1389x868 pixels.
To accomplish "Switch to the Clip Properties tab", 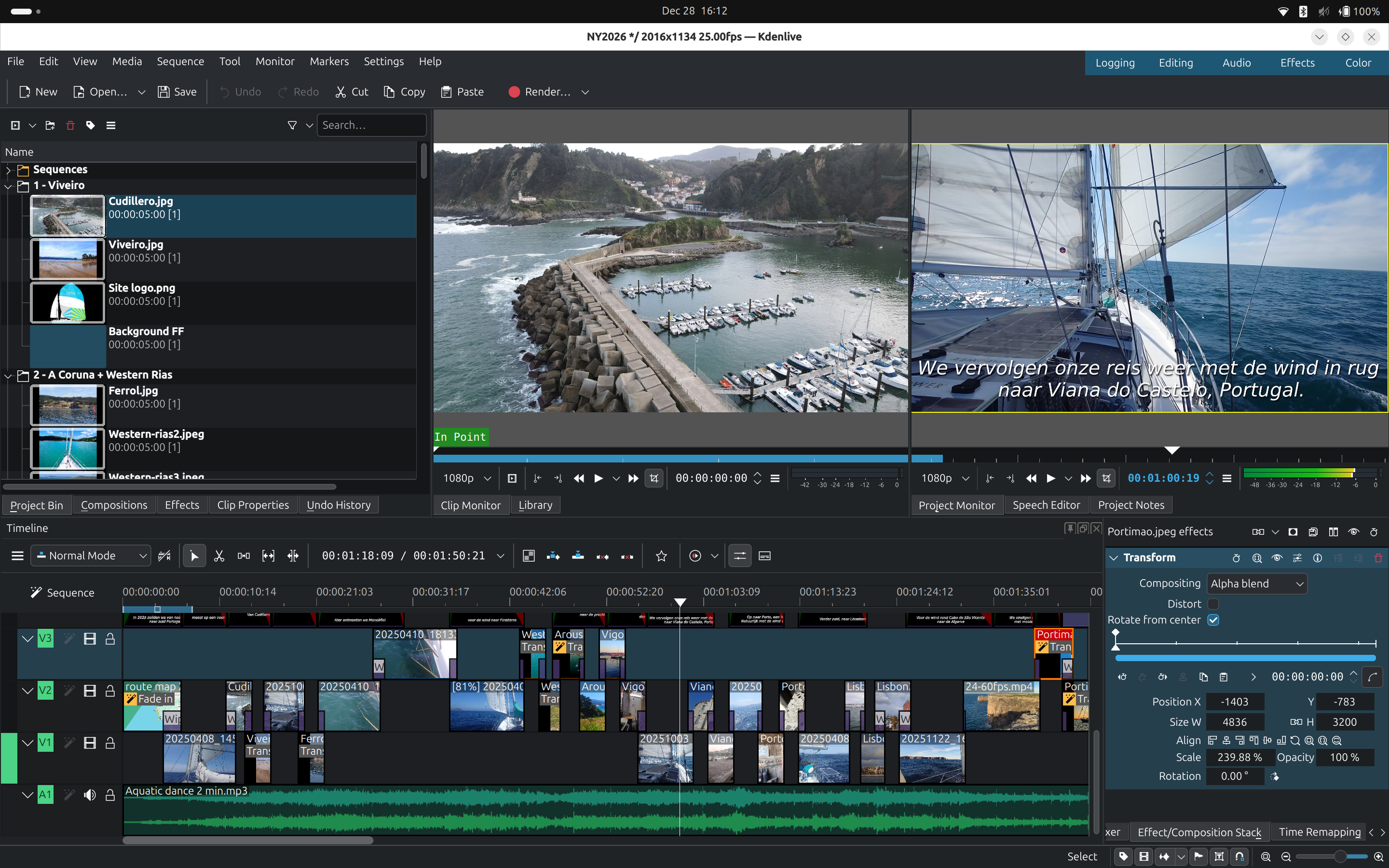I will point(253,505).
